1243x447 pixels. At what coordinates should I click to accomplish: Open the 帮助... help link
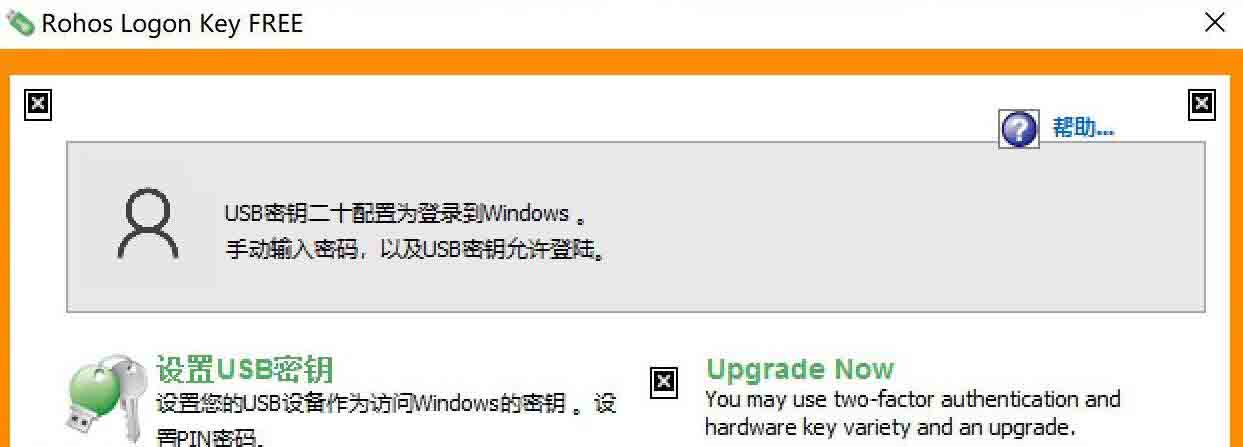[1083, 128]
